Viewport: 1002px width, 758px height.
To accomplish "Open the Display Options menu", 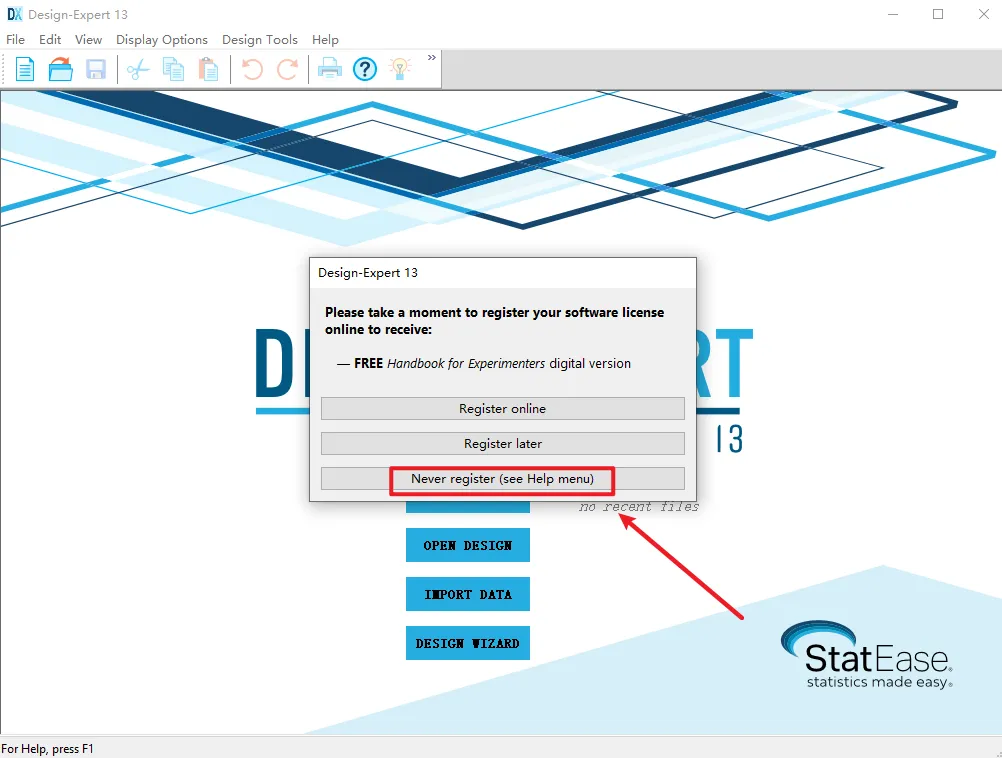I will (x=162, y=40).
